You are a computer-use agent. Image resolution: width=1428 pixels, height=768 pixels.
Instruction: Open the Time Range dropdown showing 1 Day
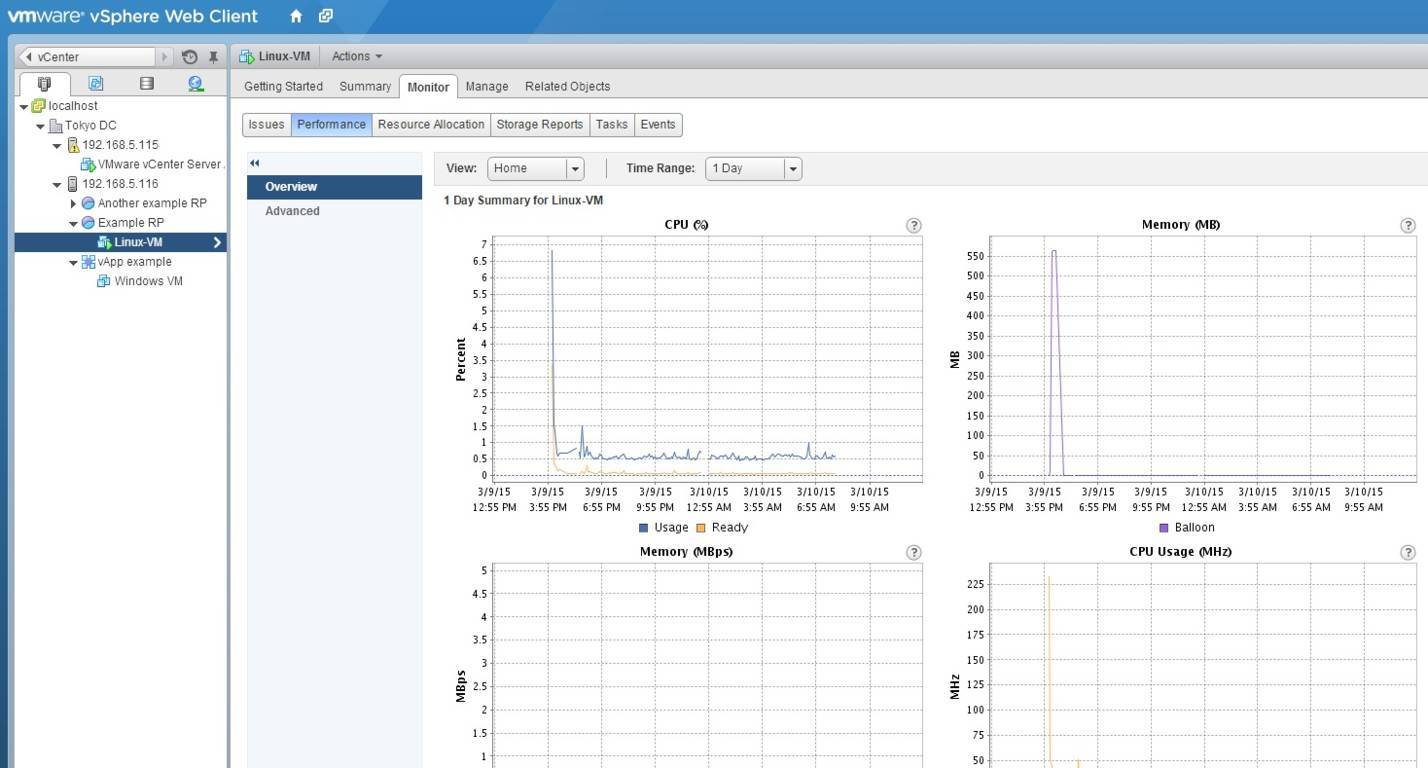tap(753, 169)
